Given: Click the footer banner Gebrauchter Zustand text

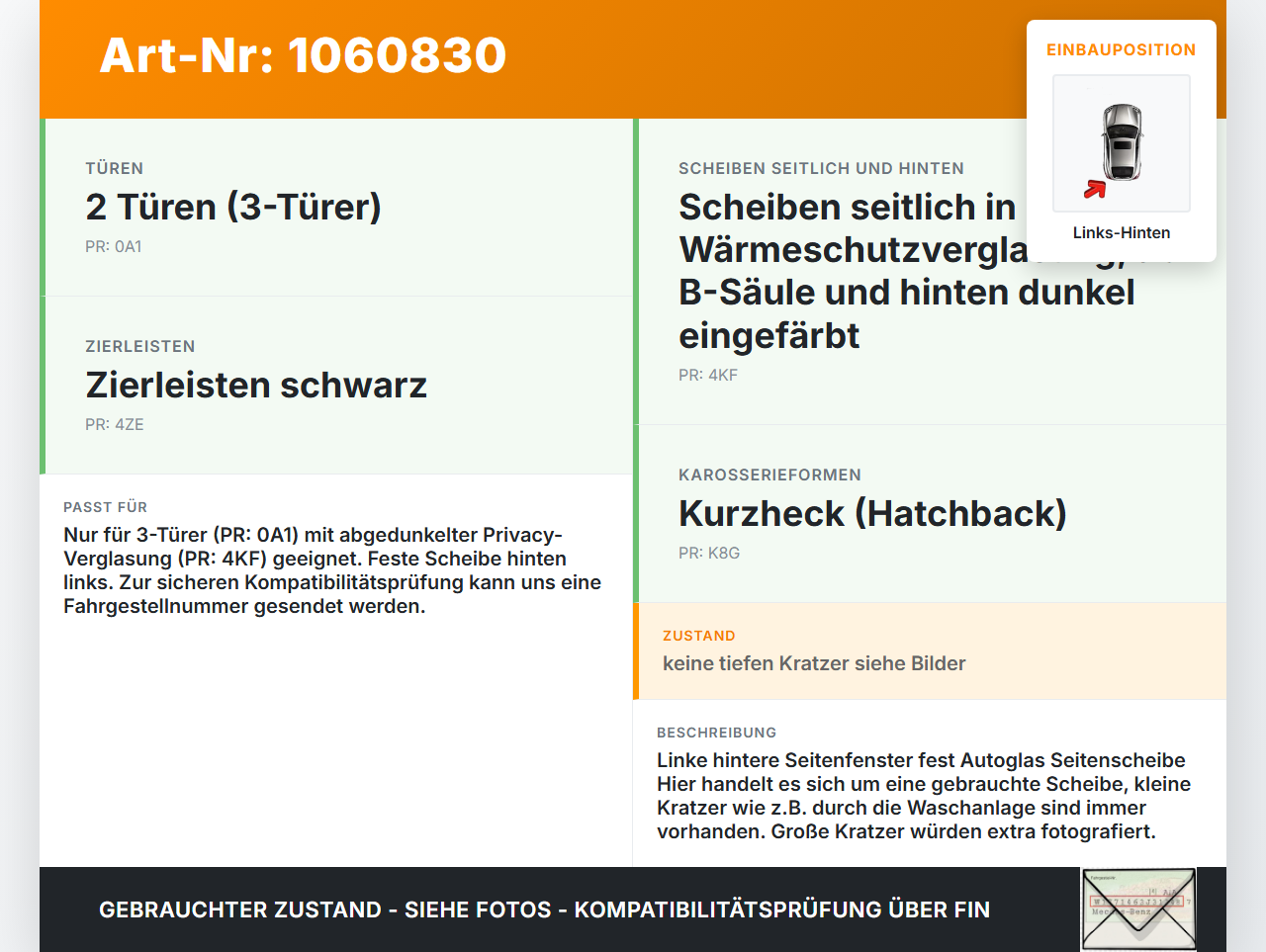Looking at the screenshot, I should [x=544, y=909].
